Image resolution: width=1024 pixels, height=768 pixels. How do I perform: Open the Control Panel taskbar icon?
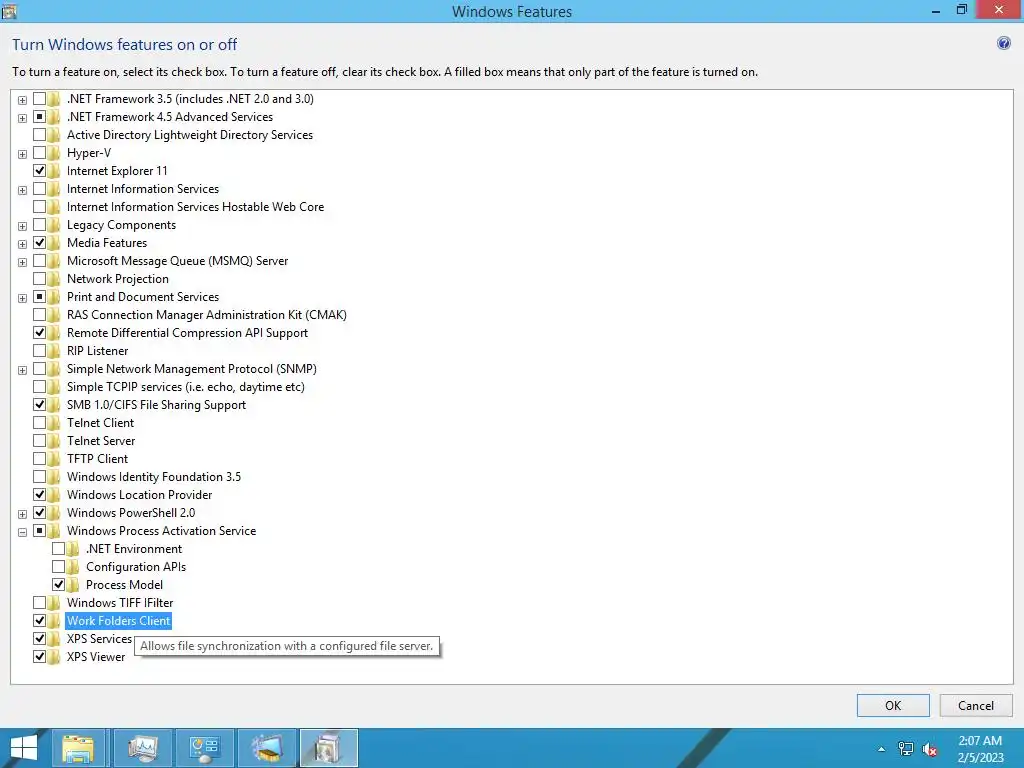coord(204,748)
